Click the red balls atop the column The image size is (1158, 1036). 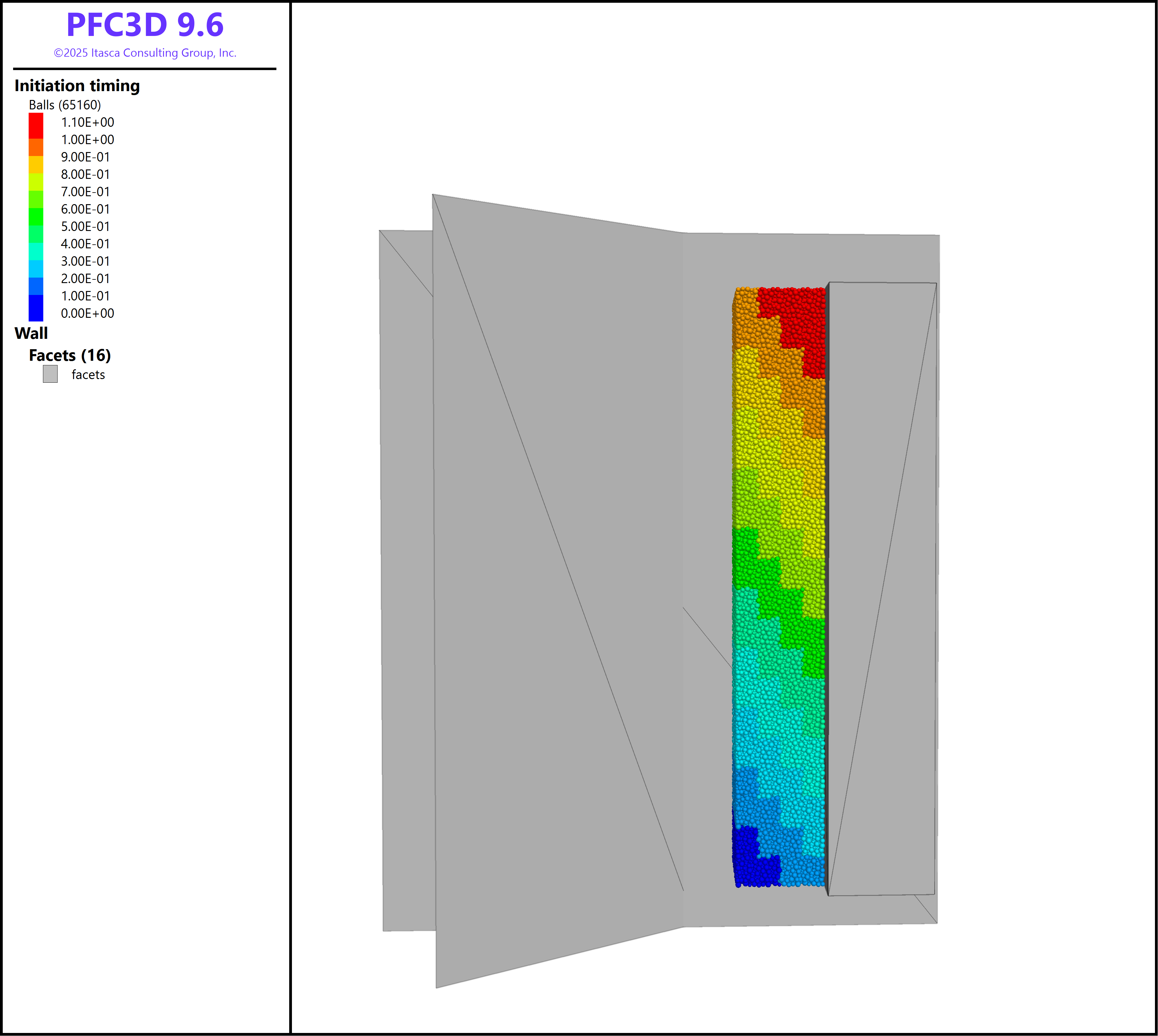[797, 310]
